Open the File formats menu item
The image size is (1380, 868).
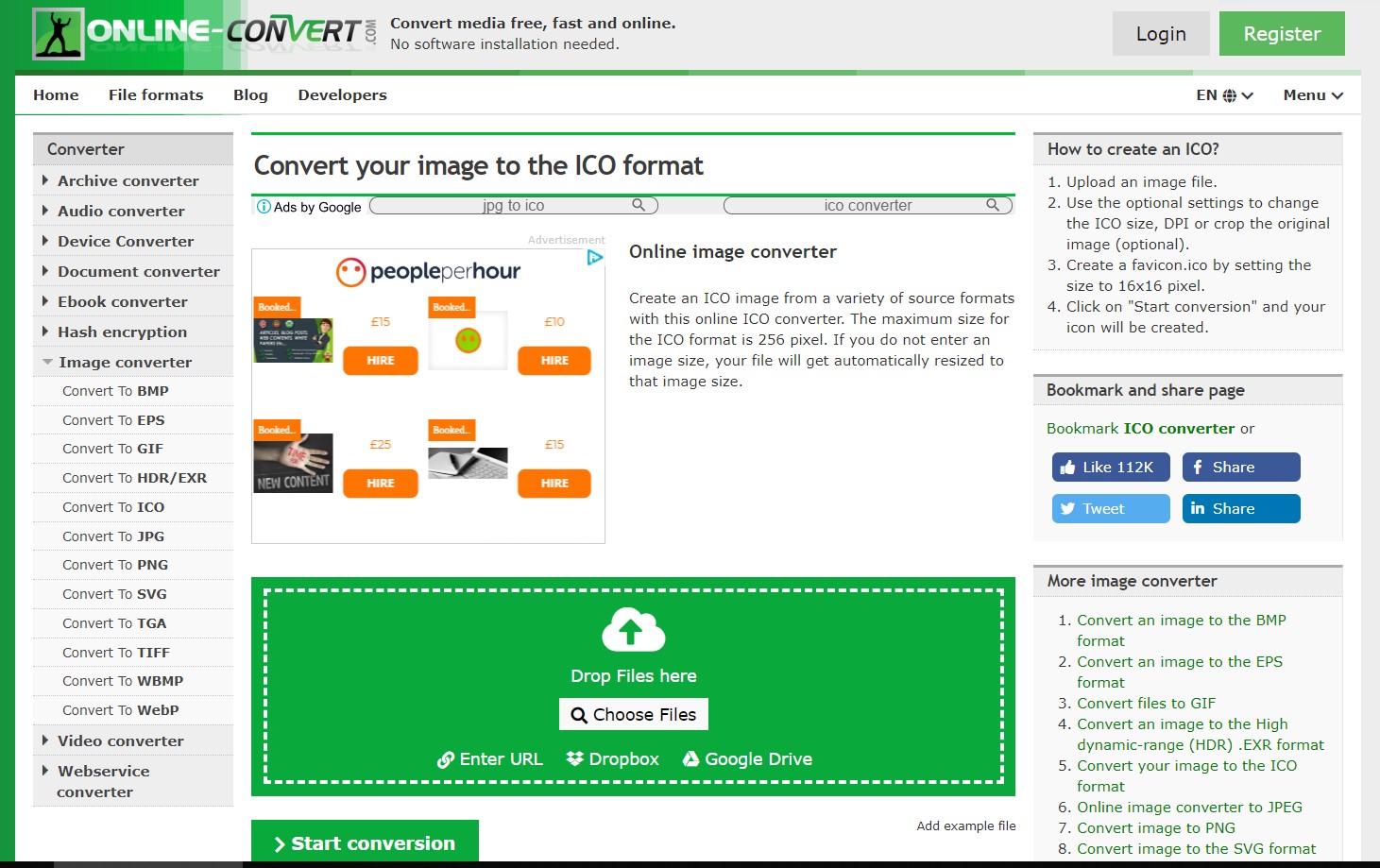tap(156, 95)
